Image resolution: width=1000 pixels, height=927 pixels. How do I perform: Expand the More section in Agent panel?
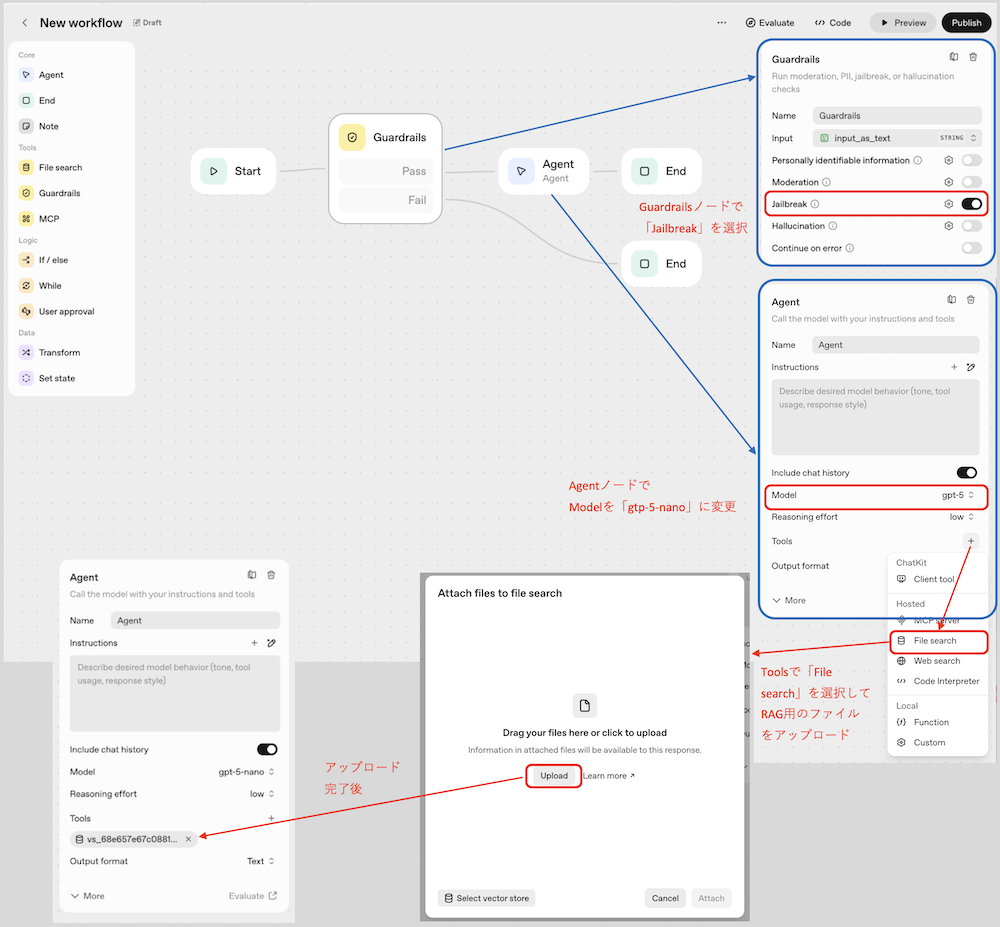coord(788,600)
